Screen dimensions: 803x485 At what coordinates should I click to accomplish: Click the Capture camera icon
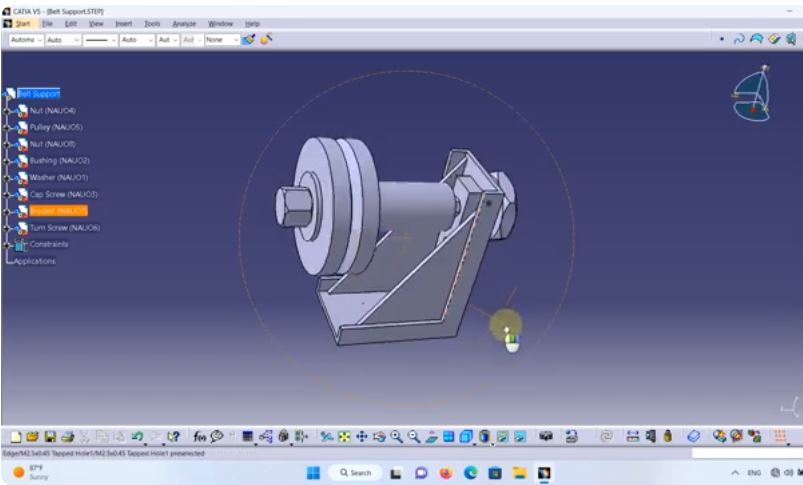click(546, 436)
